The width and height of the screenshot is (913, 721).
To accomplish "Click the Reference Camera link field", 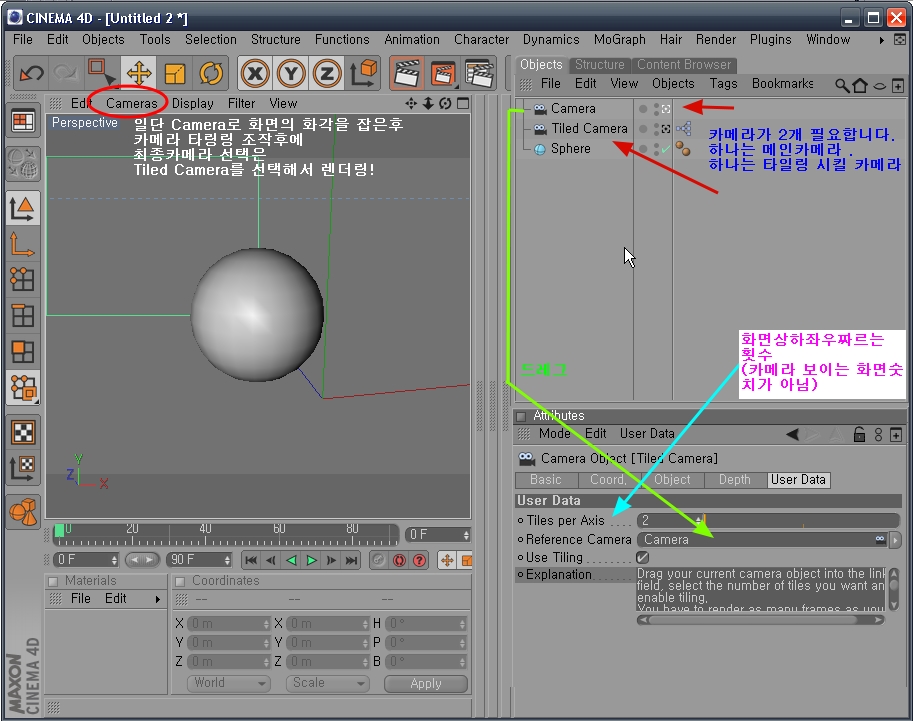I will [x=762, y=540].
